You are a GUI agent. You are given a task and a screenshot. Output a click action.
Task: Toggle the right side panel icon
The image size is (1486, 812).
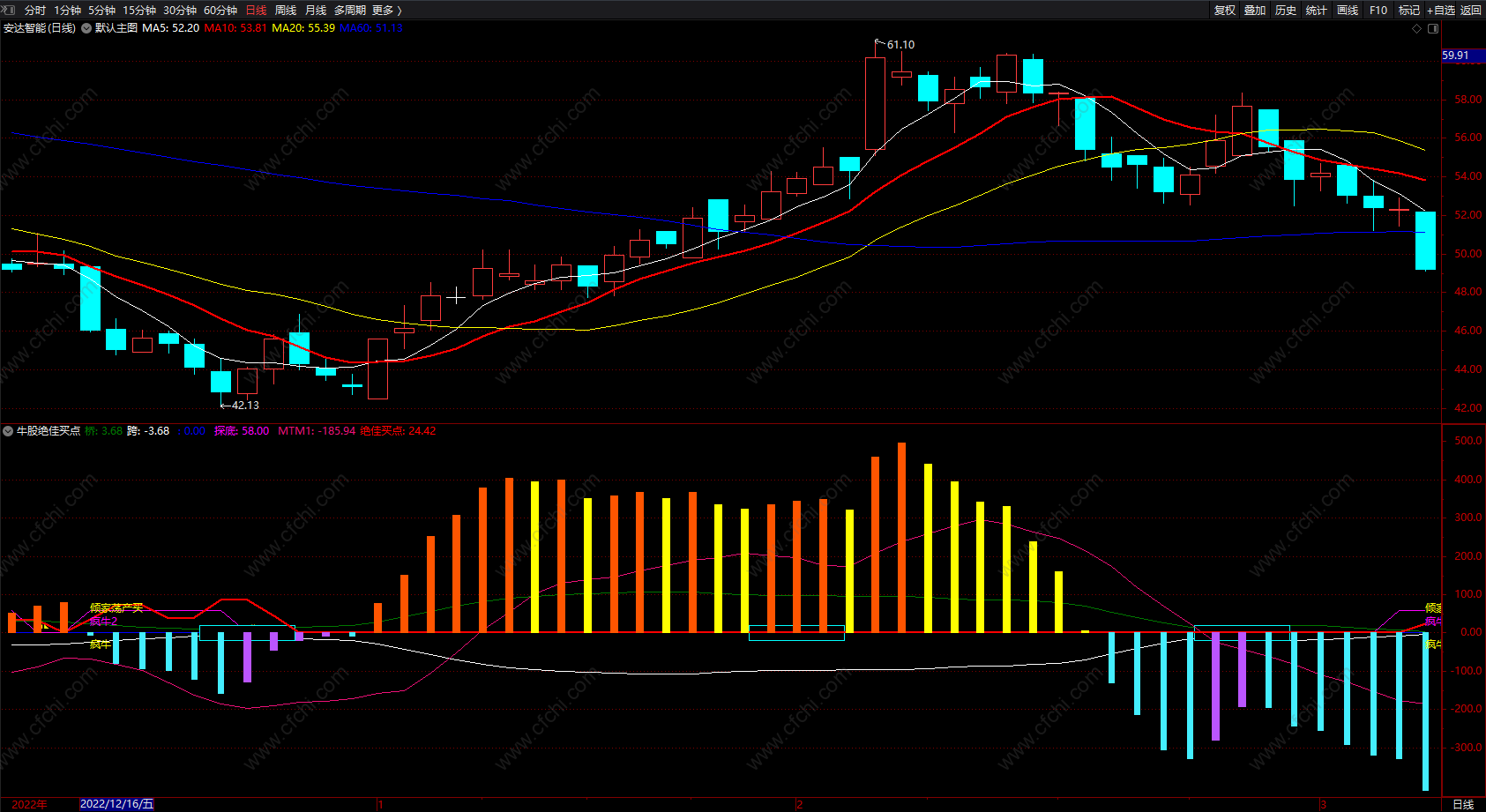point(1433,28)
